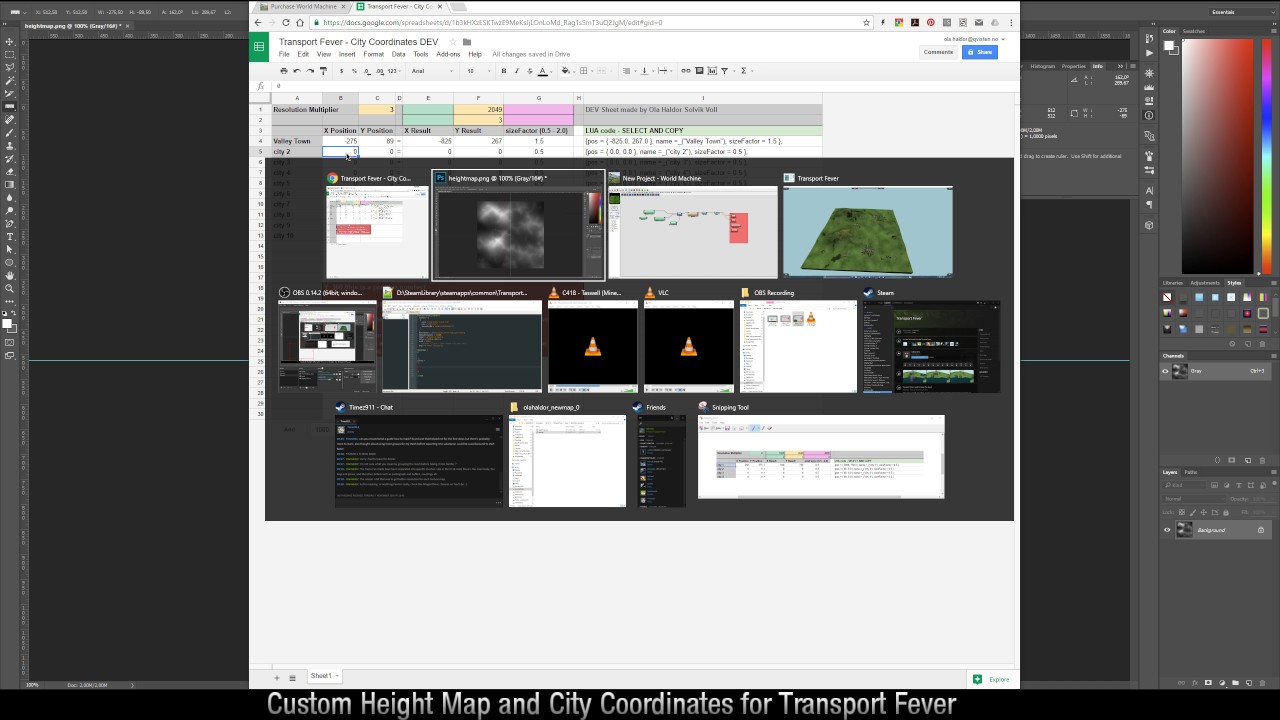
Task: Star the Transport Fever spreadsheet
Action: [453, 42]
